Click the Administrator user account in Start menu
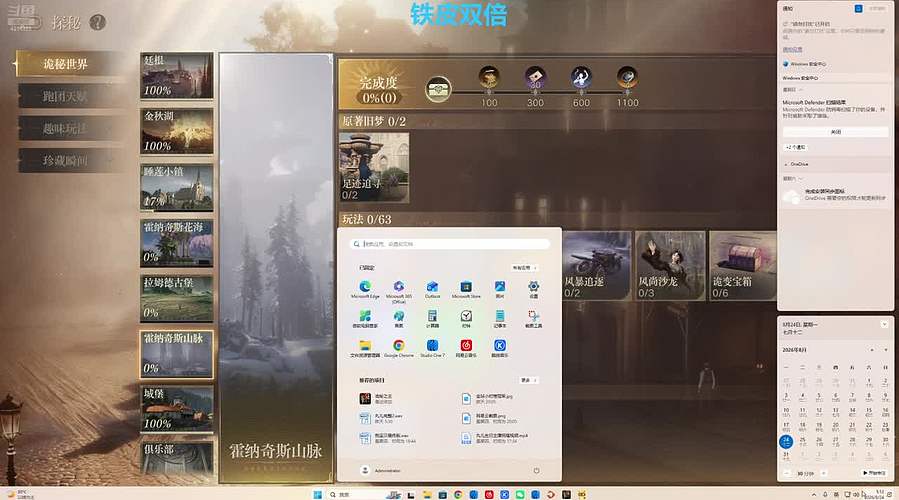Screen dimensions: 899x500 click(x=381, y=471)
